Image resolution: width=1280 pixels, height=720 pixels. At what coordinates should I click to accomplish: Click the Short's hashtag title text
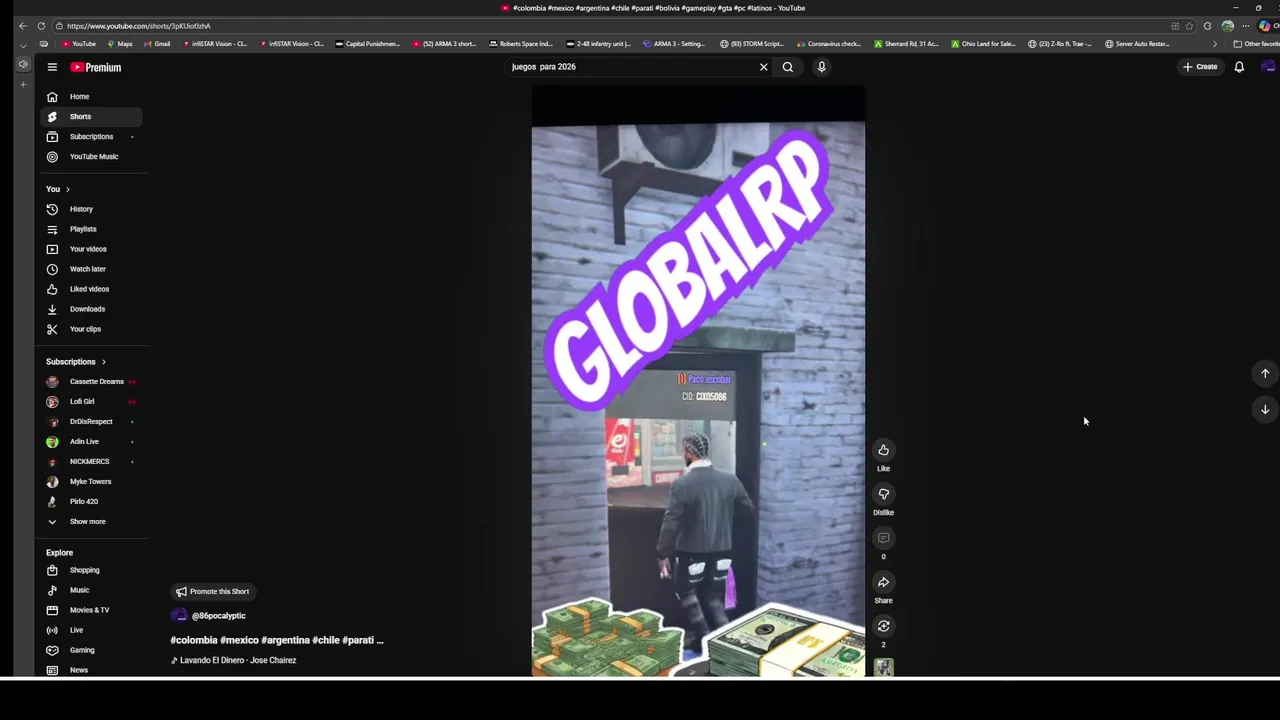277,640
